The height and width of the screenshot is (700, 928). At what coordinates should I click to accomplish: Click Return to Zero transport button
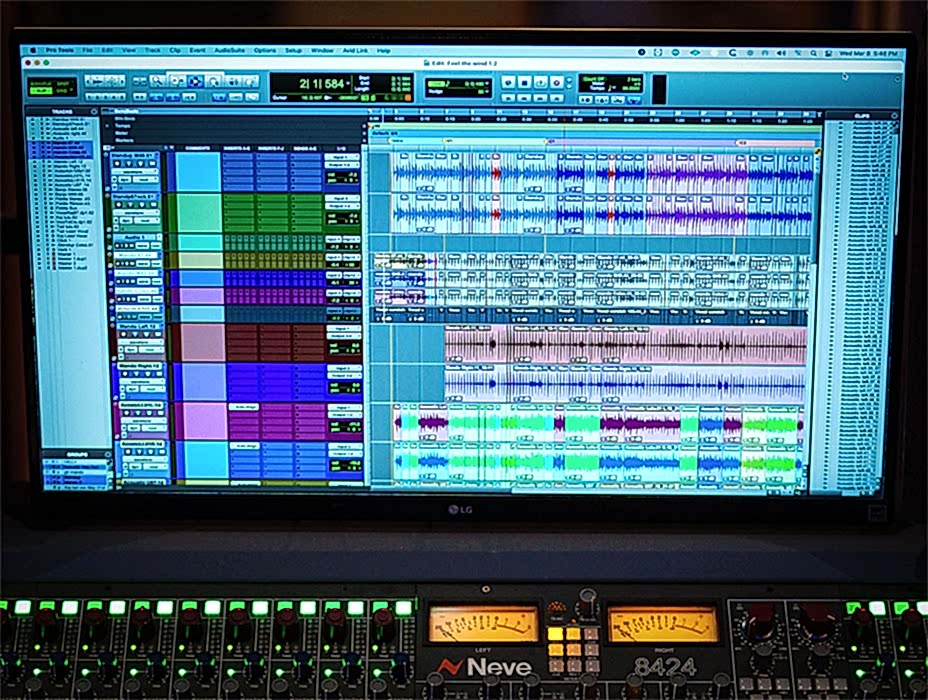pyautogui.click(x=508, y=98)
